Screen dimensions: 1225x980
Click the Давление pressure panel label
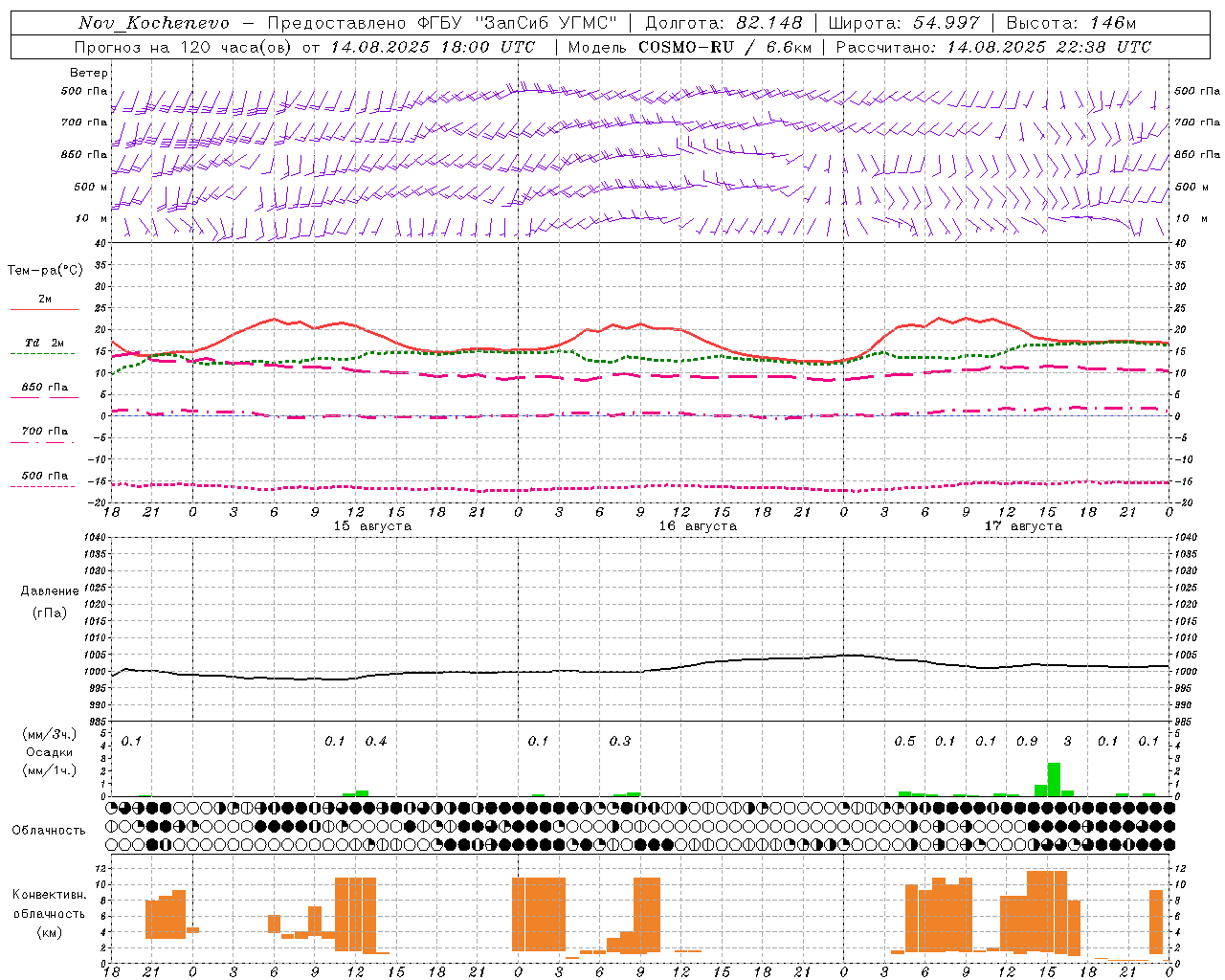pyautogui.click(x=50, y=591)
